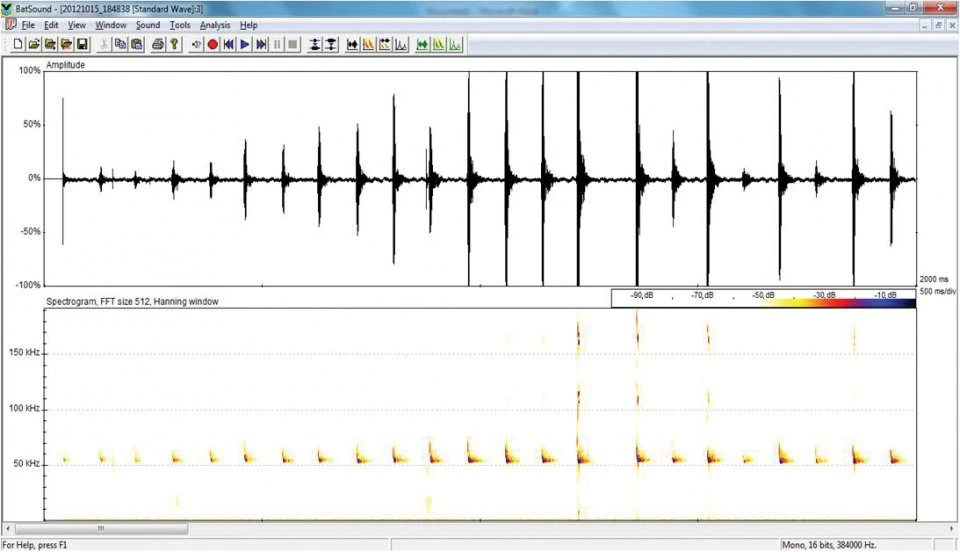
Task: Open the Window menu
Action: [x=110, y=25]
